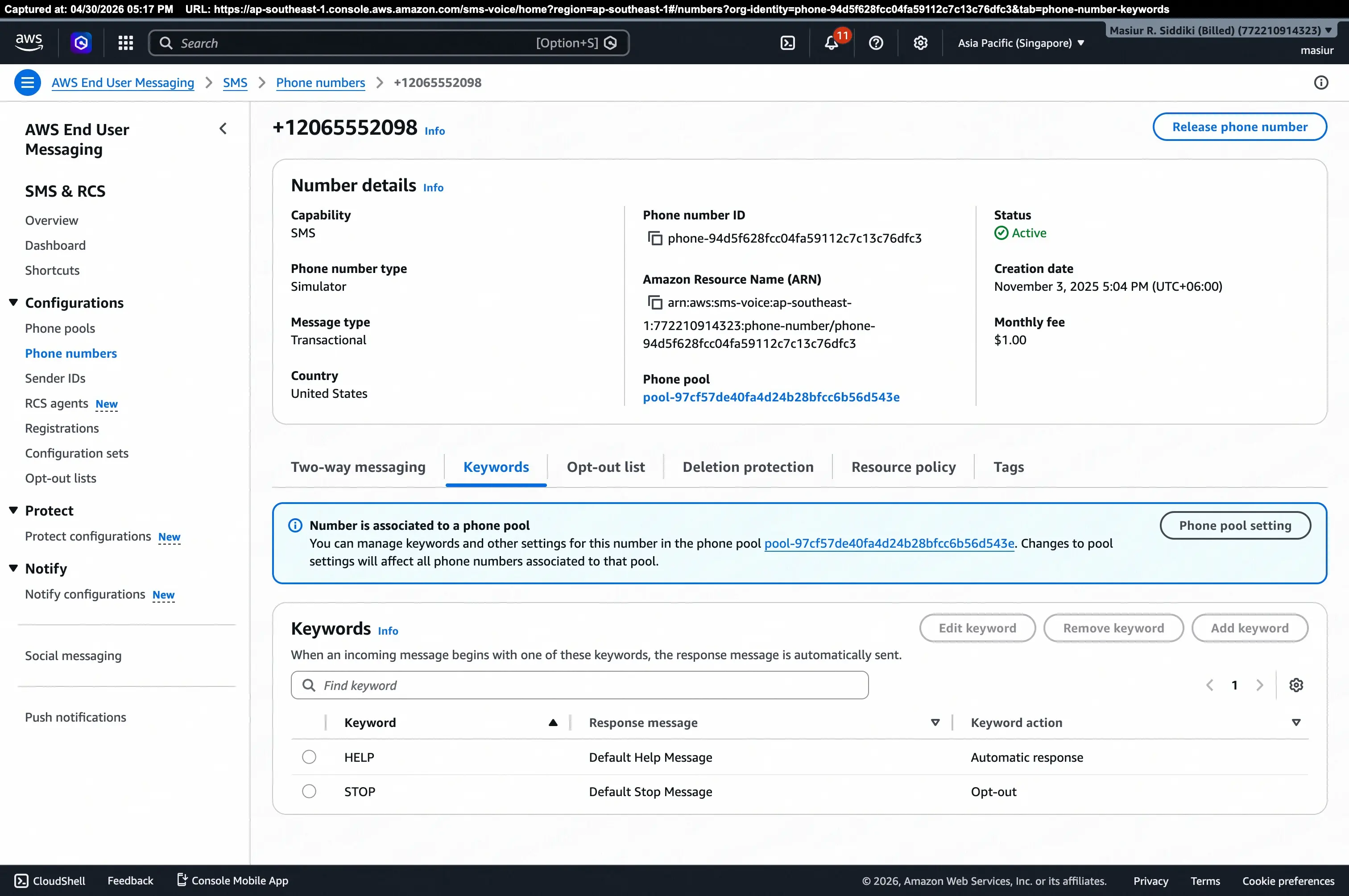Viewport: 1349px width, 896px height.
Task: Switch to the Two-way messaging tab
Action: pos(358,467)
